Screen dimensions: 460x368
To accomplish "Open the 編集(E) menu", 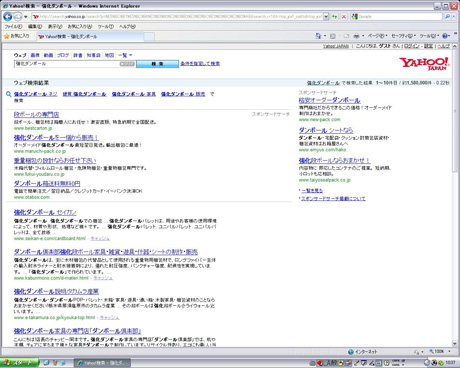I will pyautogui.click(x=35, y=27).
